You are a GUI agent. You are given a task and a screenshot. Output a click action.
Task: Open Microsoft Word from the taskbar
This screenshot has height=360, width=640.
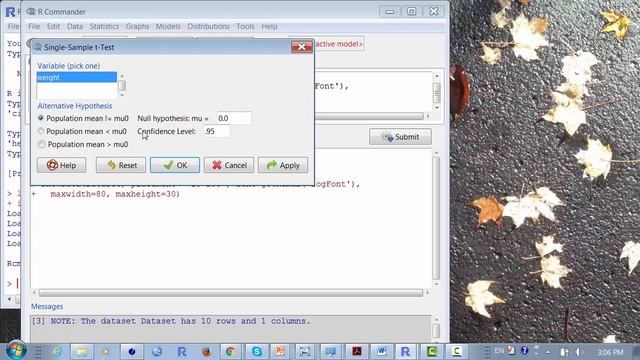(x=382, y=351)
